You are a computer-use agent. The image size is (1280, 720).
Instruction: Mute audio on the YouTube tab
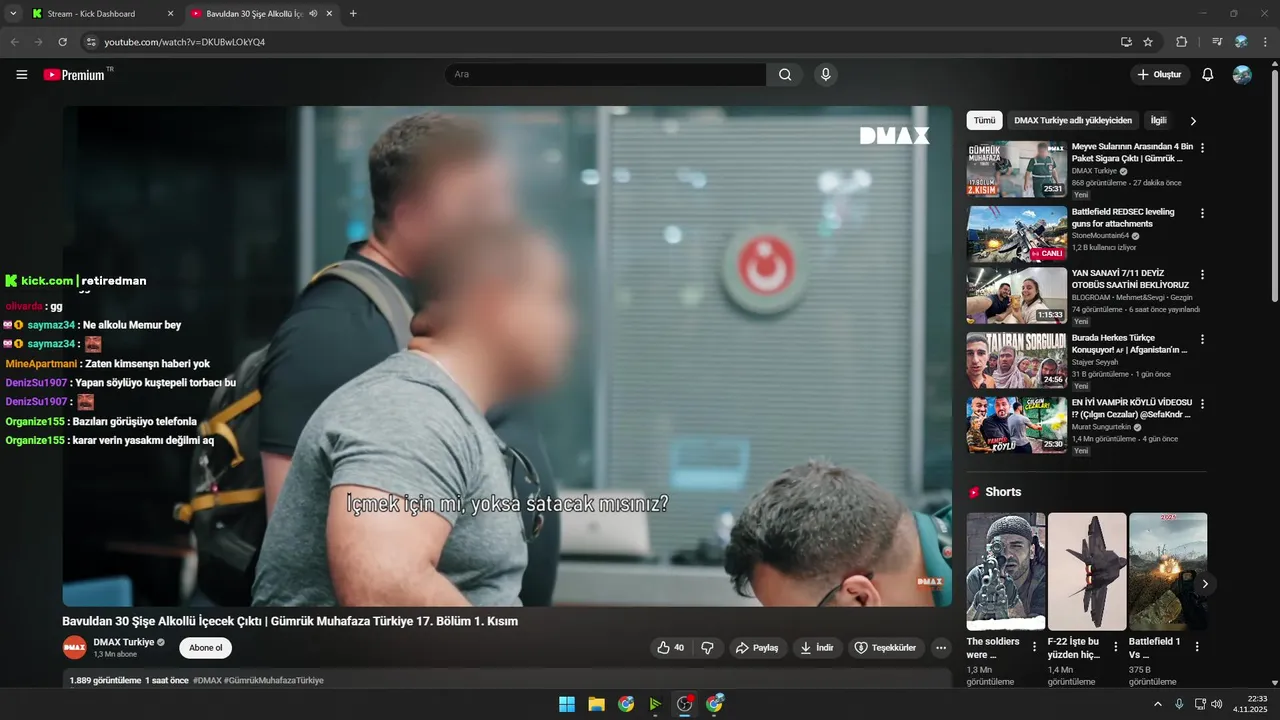click(313, 14)
